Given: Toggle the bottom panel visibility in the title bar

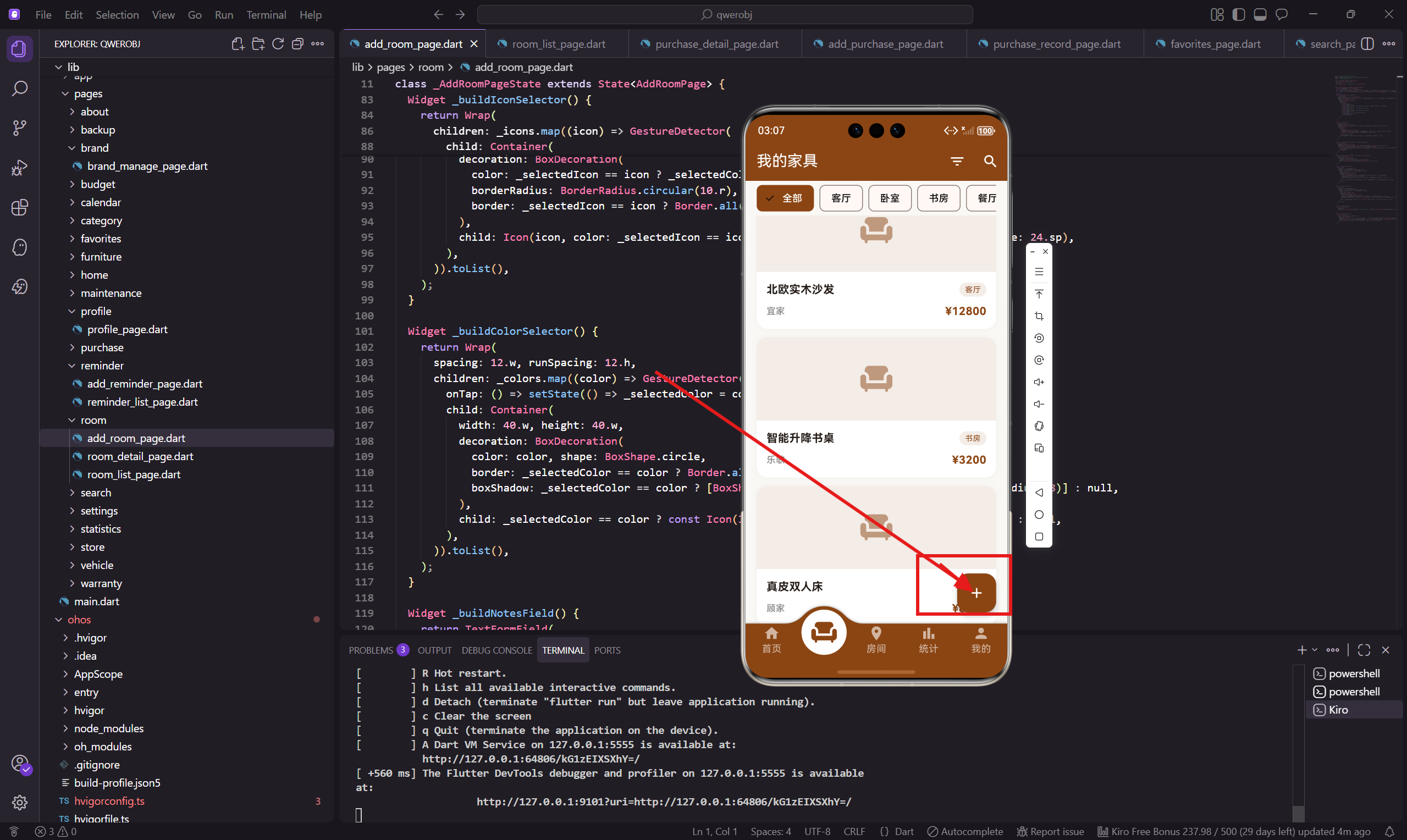Looking at the screenshot, I should pyautogui.click(x=1260, y=14).
